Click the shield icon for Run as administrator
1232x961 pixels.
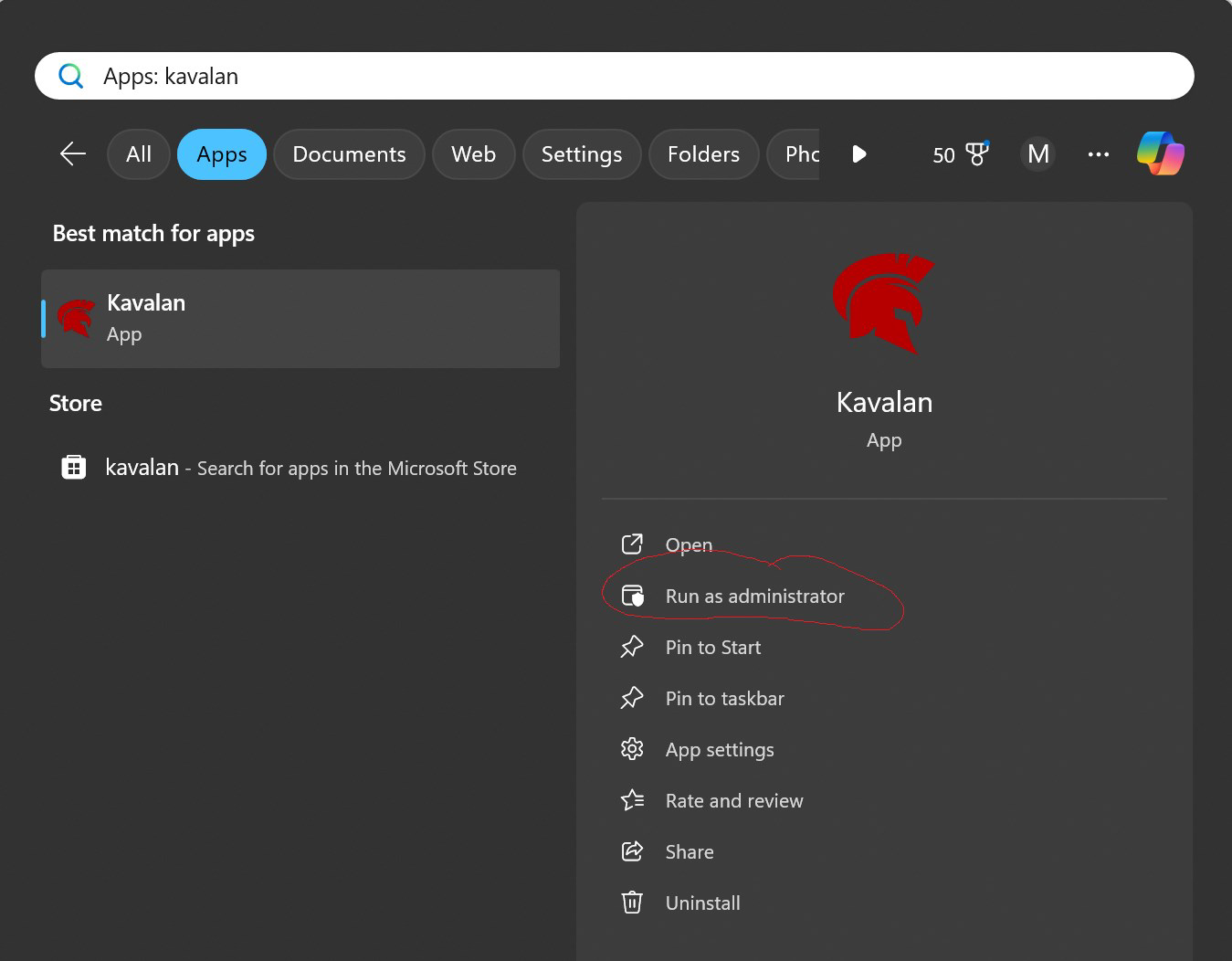tap(632, 596)
